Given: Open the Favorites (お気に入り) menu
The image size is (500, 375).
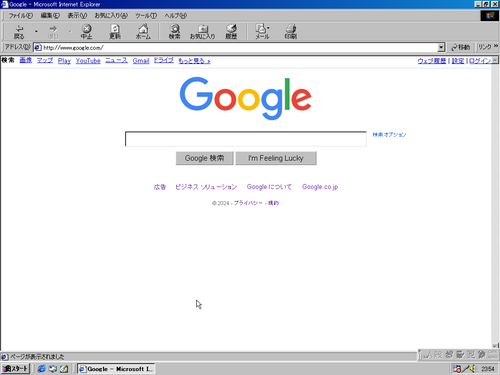Looking at the screenshot, I should tap(111, 16).
